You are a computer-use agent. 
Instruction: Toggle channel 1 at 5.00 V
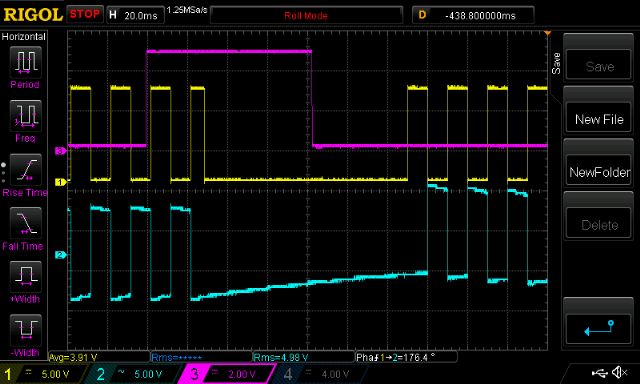point(43,374)
